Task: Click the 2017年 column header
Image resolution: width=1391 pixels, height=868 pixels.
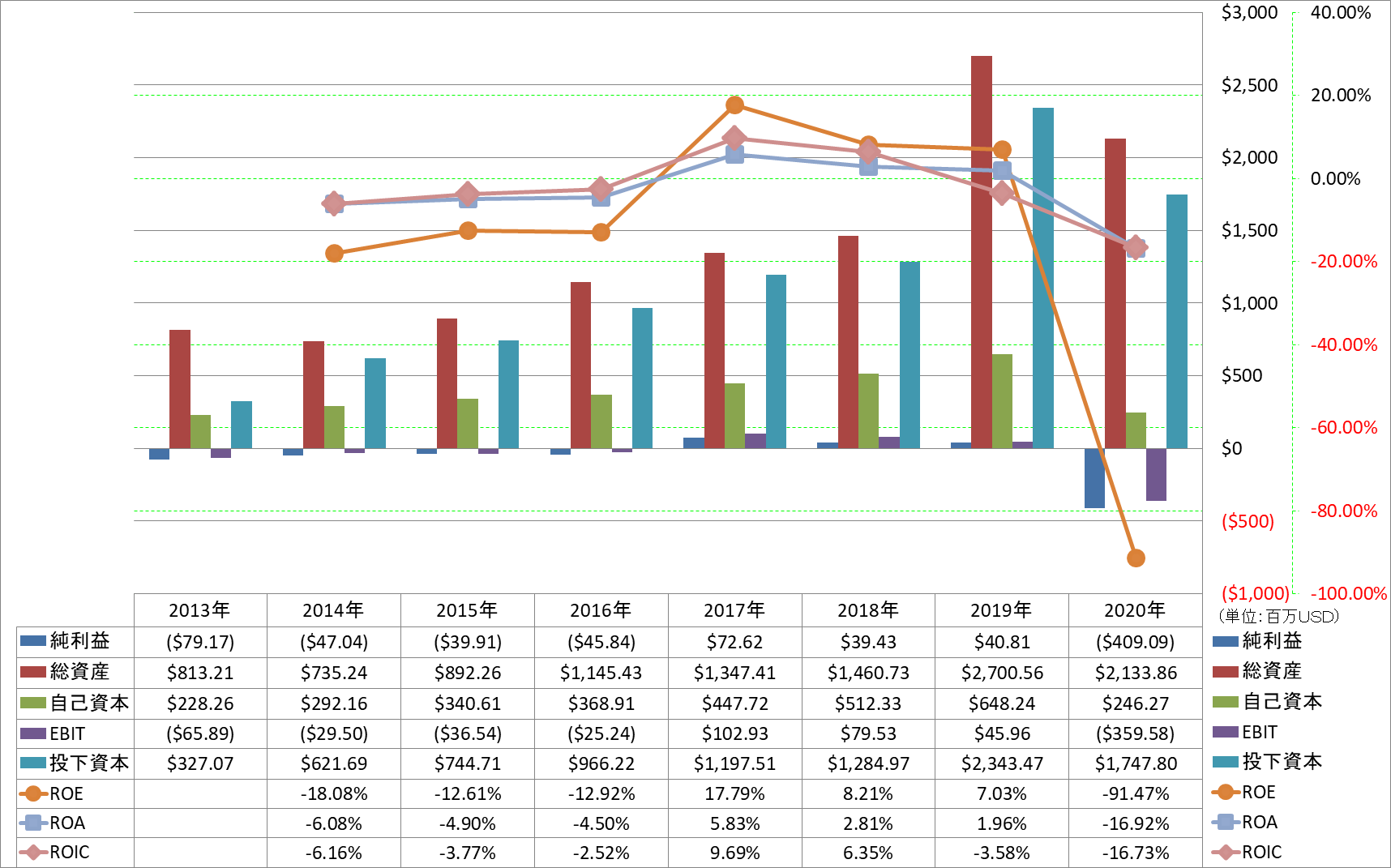Action: tap(734, 610)
